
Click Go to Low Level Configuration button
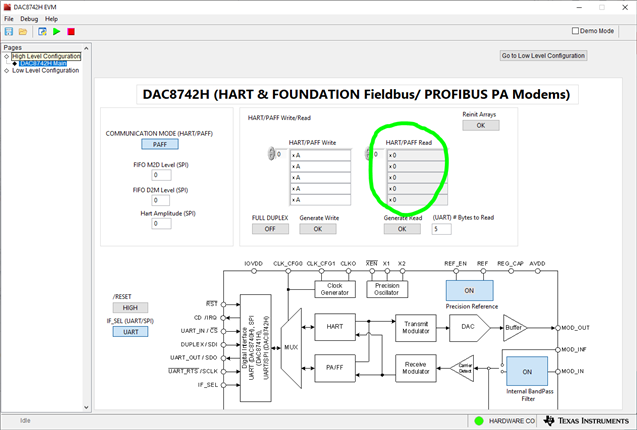coord(543,56)
